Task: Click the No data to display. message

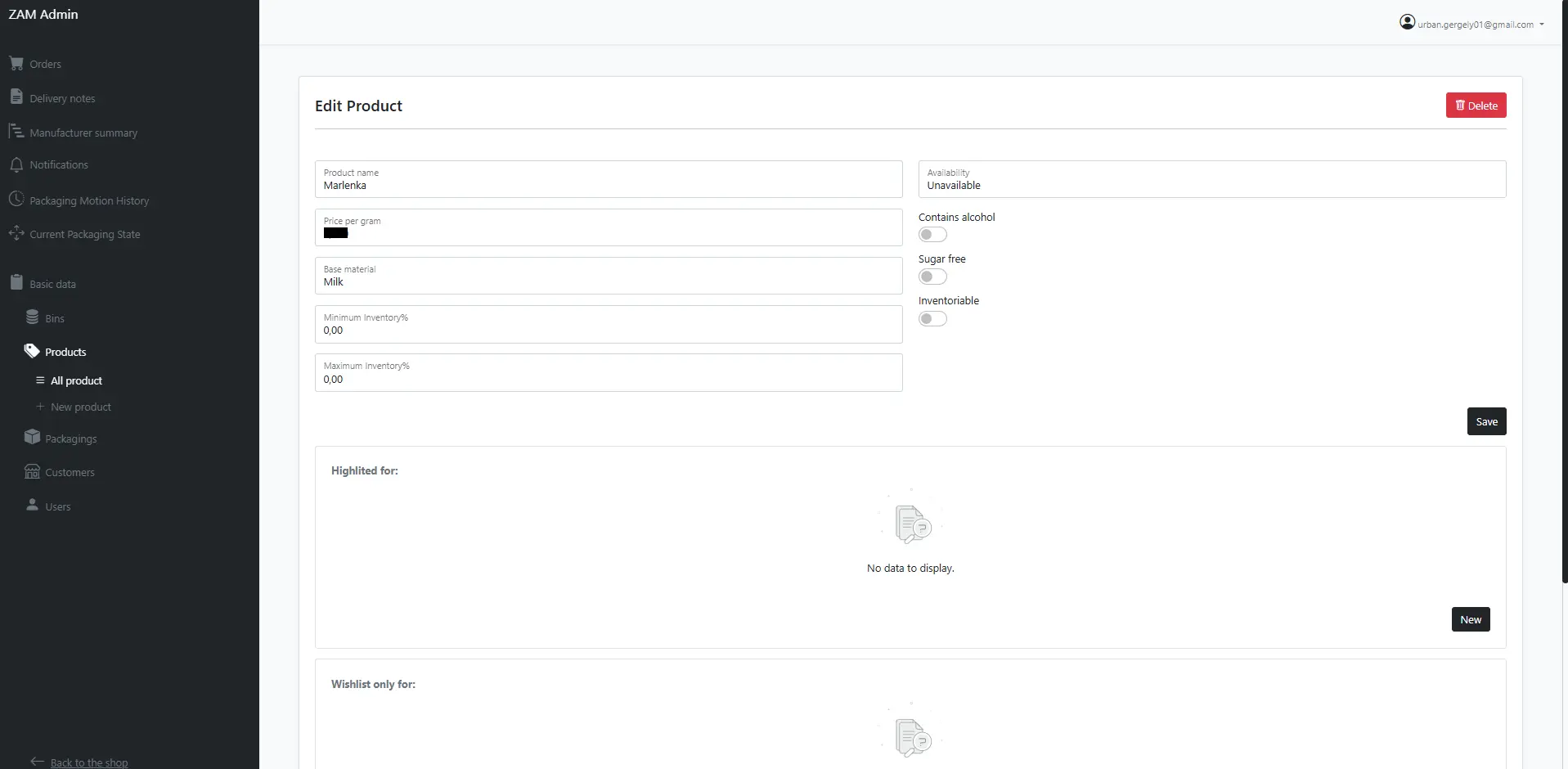Action: pyautogui.click(x=910, y=568)
